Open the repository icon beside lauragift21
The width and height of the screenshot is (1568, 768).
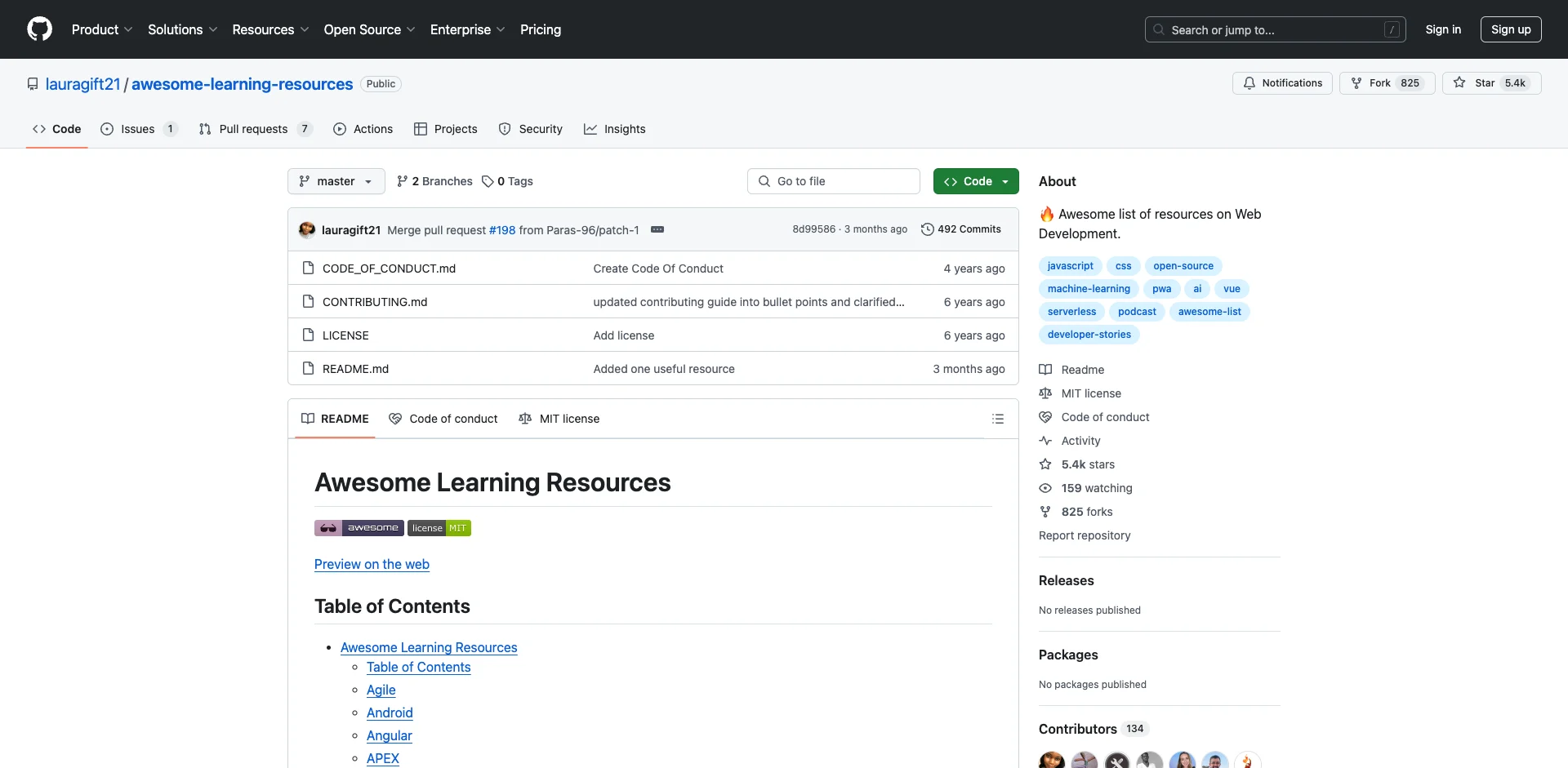pos(33,84)
